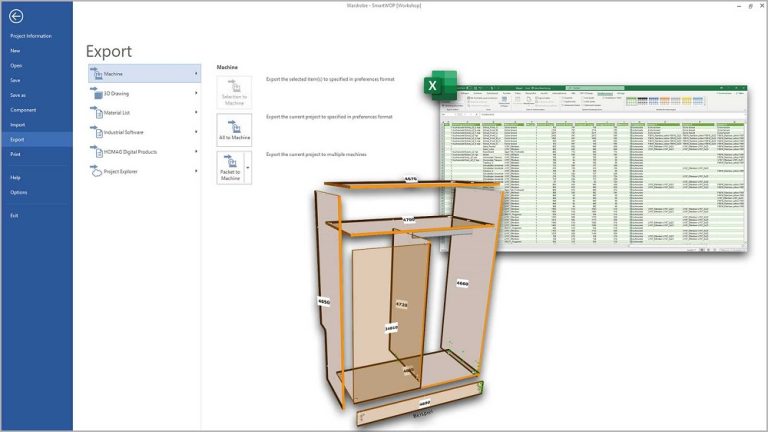Viewport: 768px width, 432px height.
Task: Expand the Project Explorer submenu arrow
Action: [195, 171]
